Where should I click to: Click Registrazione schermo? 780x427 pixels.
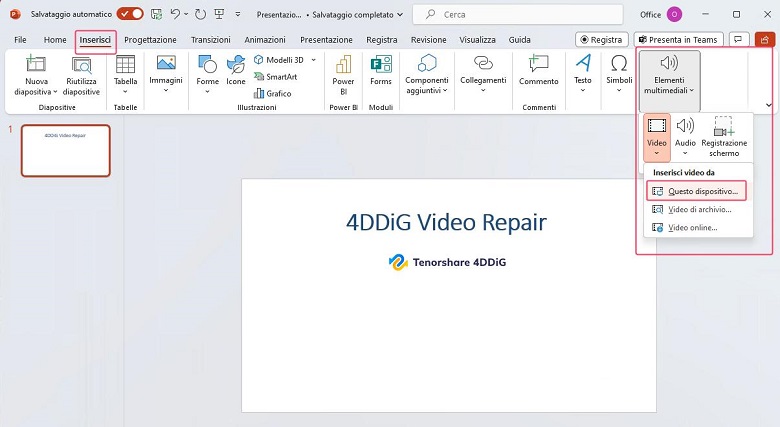pyautogui.click(x=724, y=138)
